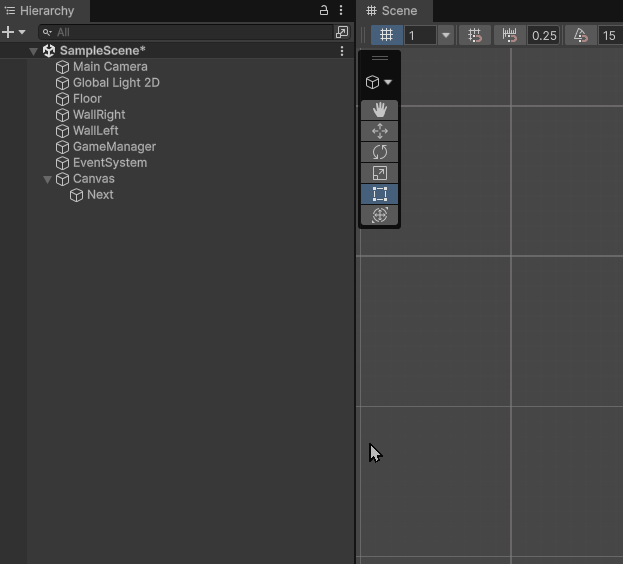Click the search magnifier icon
Image resolution: width=623 pixels, height=564 pixels.
(x=47, y=32)
